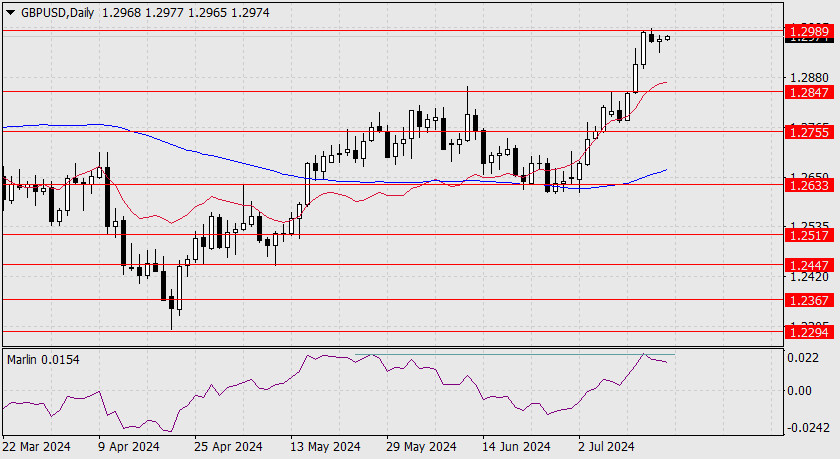The image size is (840, 459).
Task: Select the 1.2517 red price label
Action: click(809, 235)
